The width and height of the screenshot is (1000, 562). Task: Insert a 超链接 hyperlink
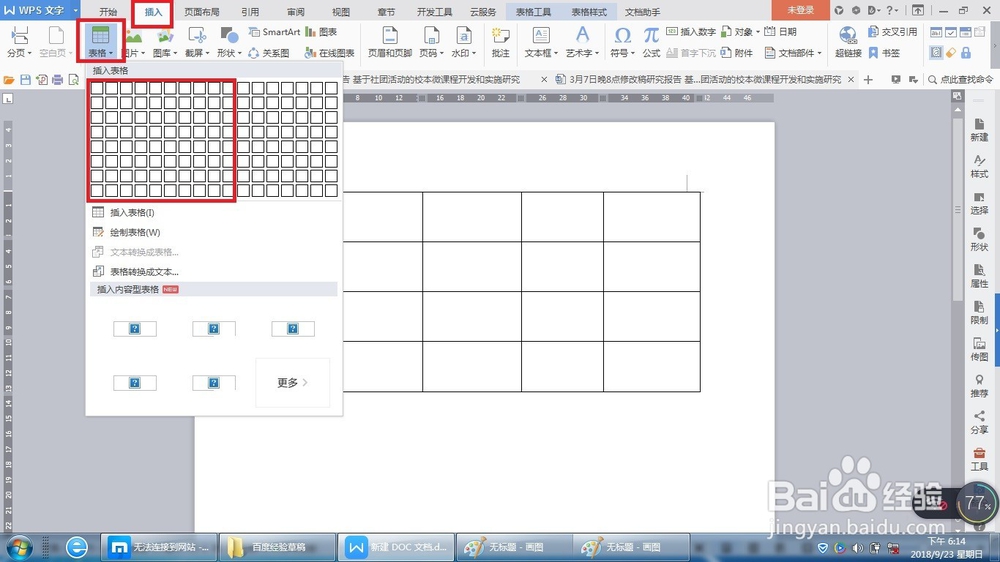(848, 42)
